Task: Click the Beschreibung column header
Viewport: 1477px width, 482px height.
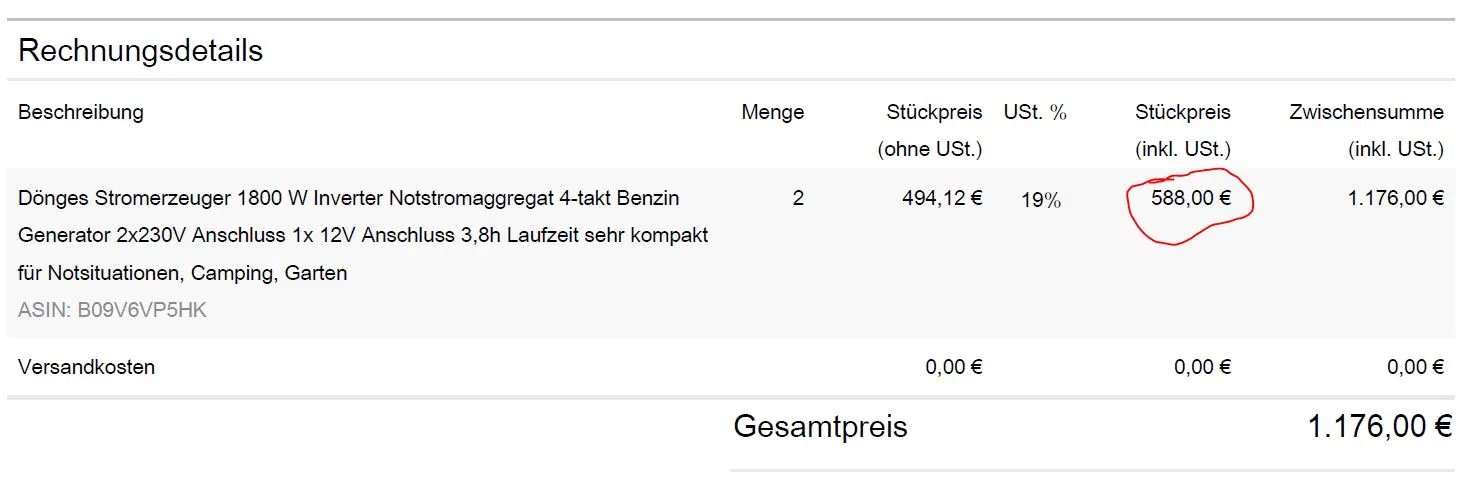Action: coord(80,112)
